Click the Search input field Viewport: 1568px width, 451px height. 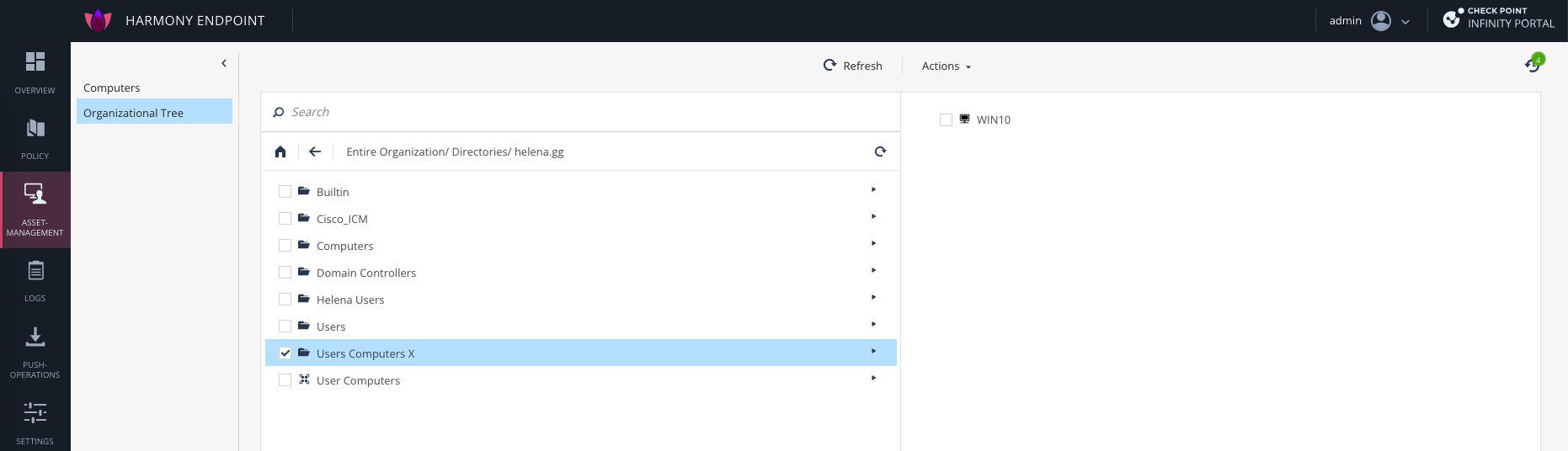tap(581, 112)
